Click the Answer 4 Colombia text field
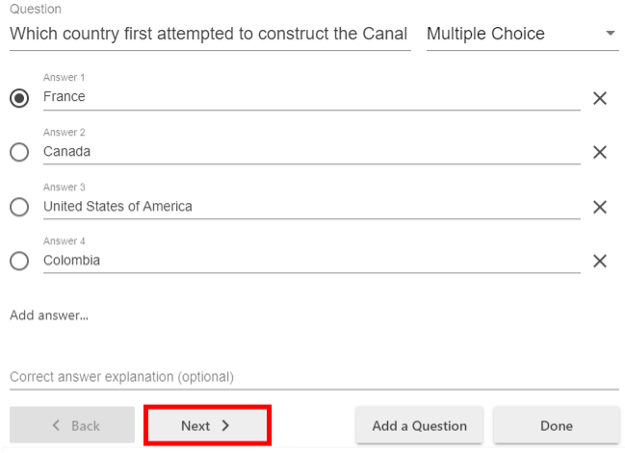625x453 pixels. pos(310,261)
